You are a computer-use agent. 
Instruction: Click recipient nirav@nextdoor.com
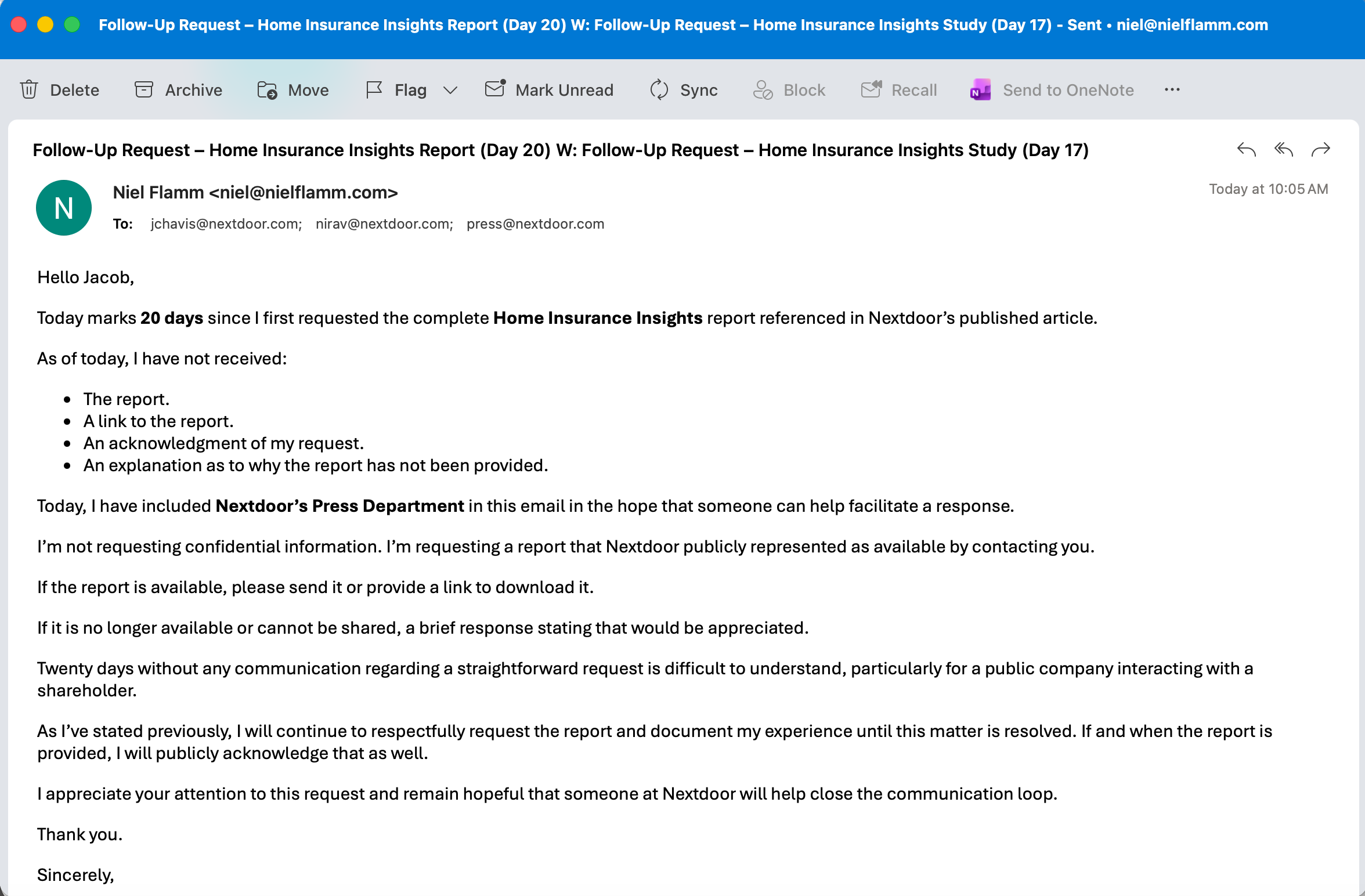[x=384, y=224]
